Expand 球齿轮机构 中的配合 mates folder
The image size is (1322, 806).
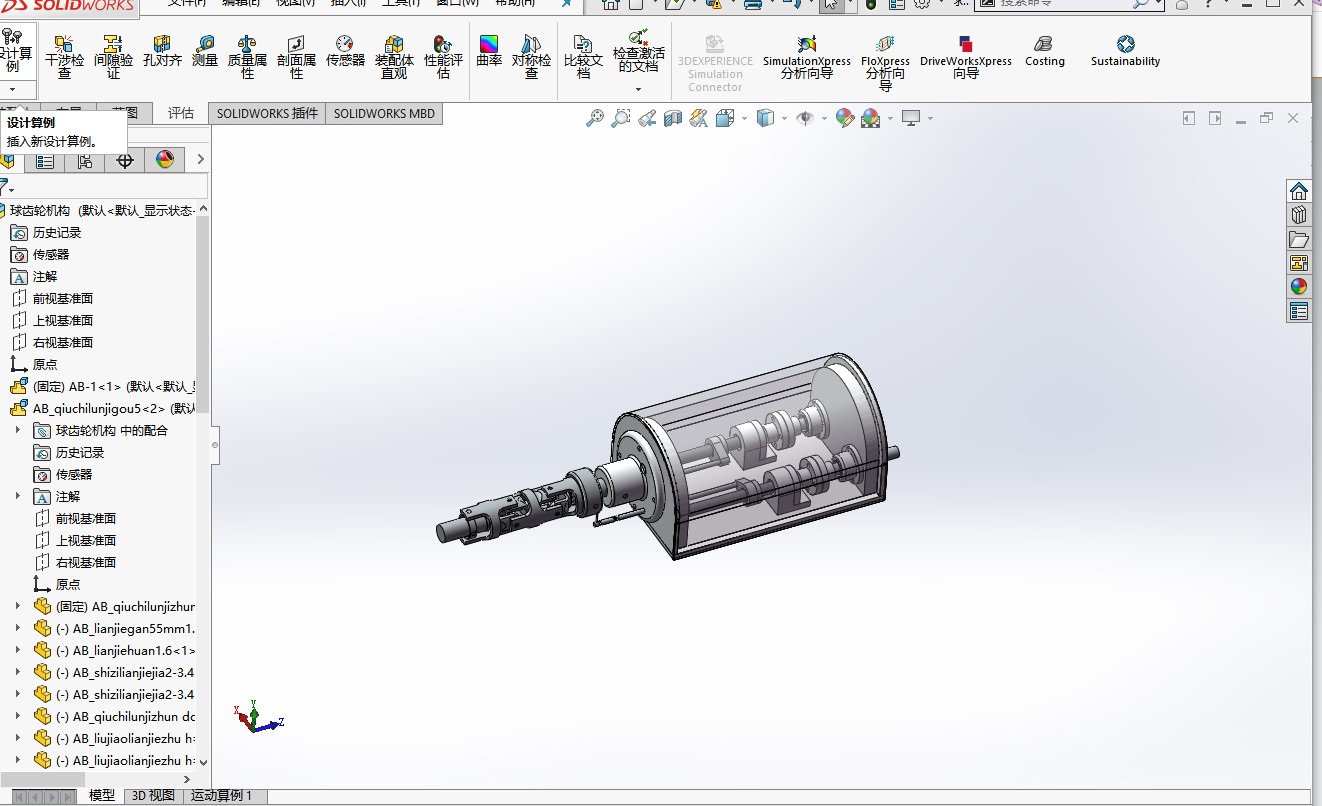pyautogui.click(x=17, y=430)
